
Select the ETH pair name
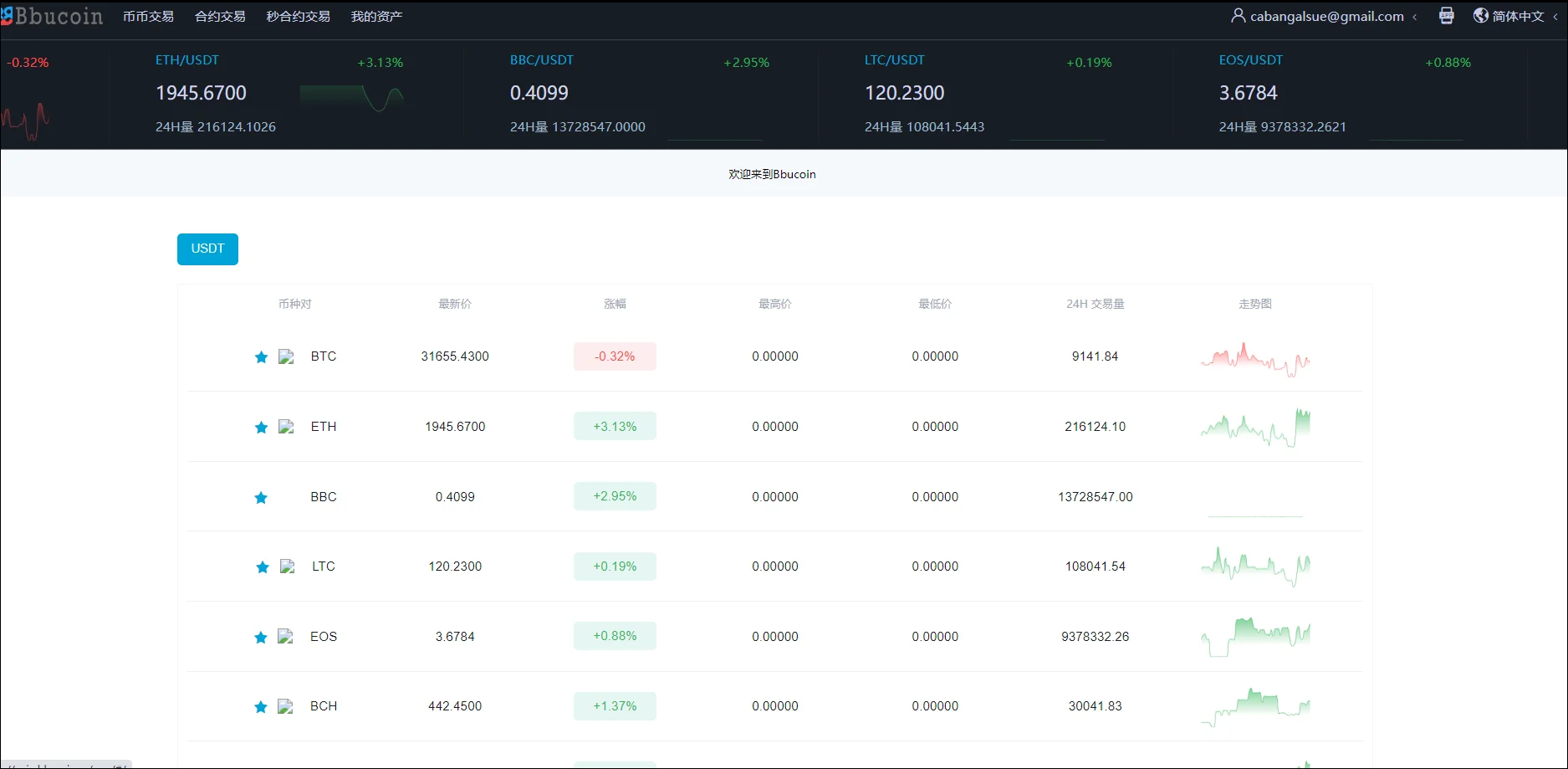324,427
